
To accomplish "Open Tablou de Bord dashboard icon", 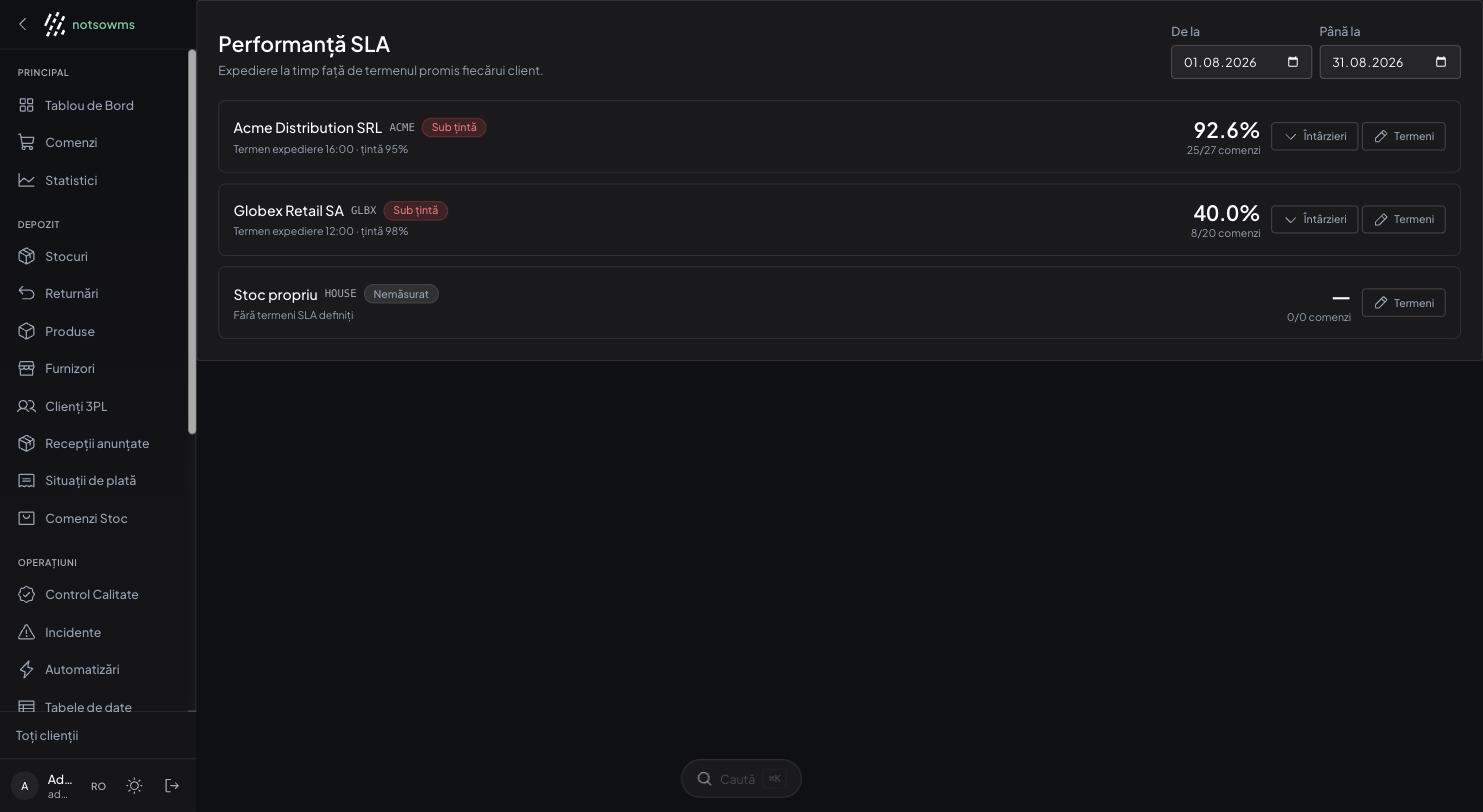I will coord(27,105).
